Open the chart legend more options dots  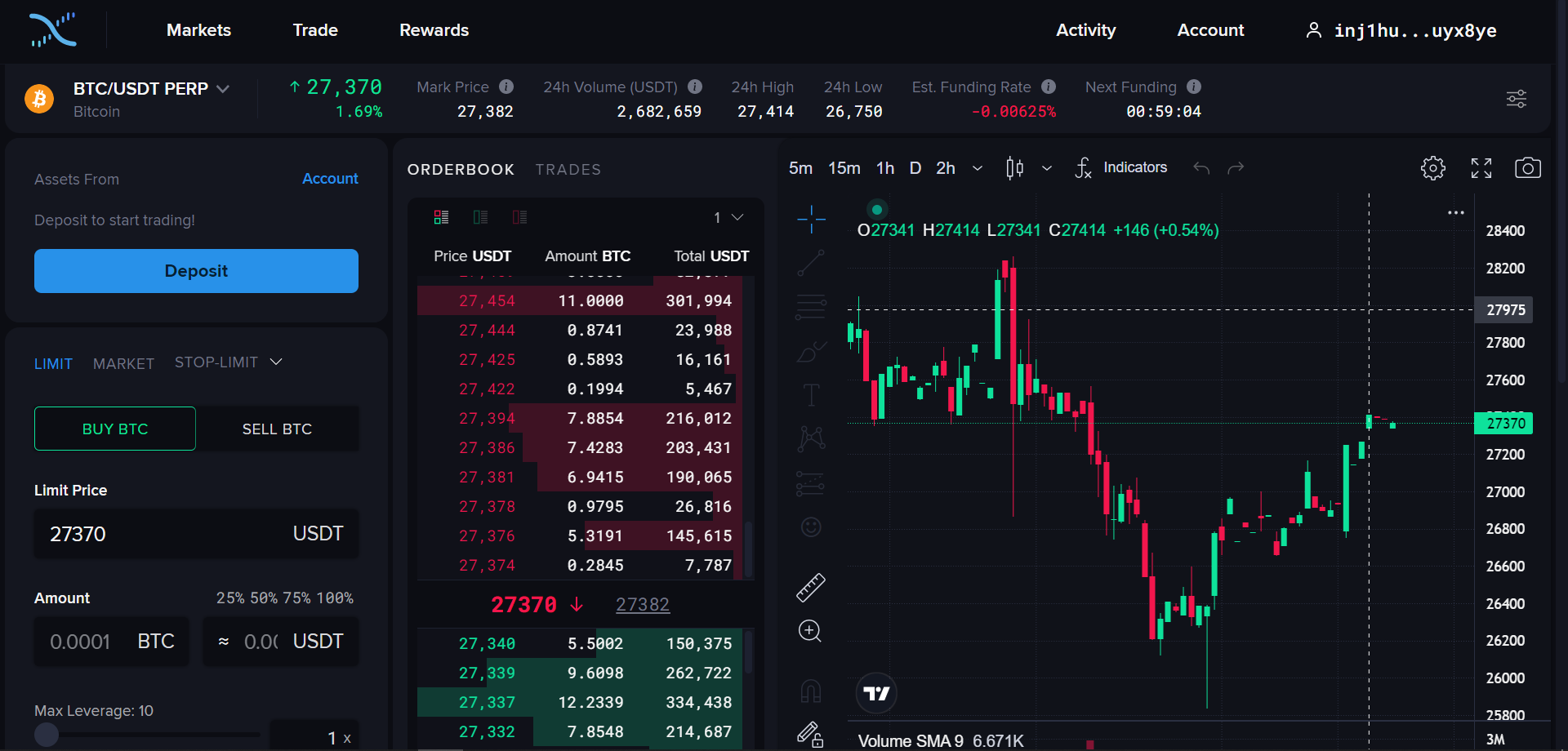point(1456,212)
